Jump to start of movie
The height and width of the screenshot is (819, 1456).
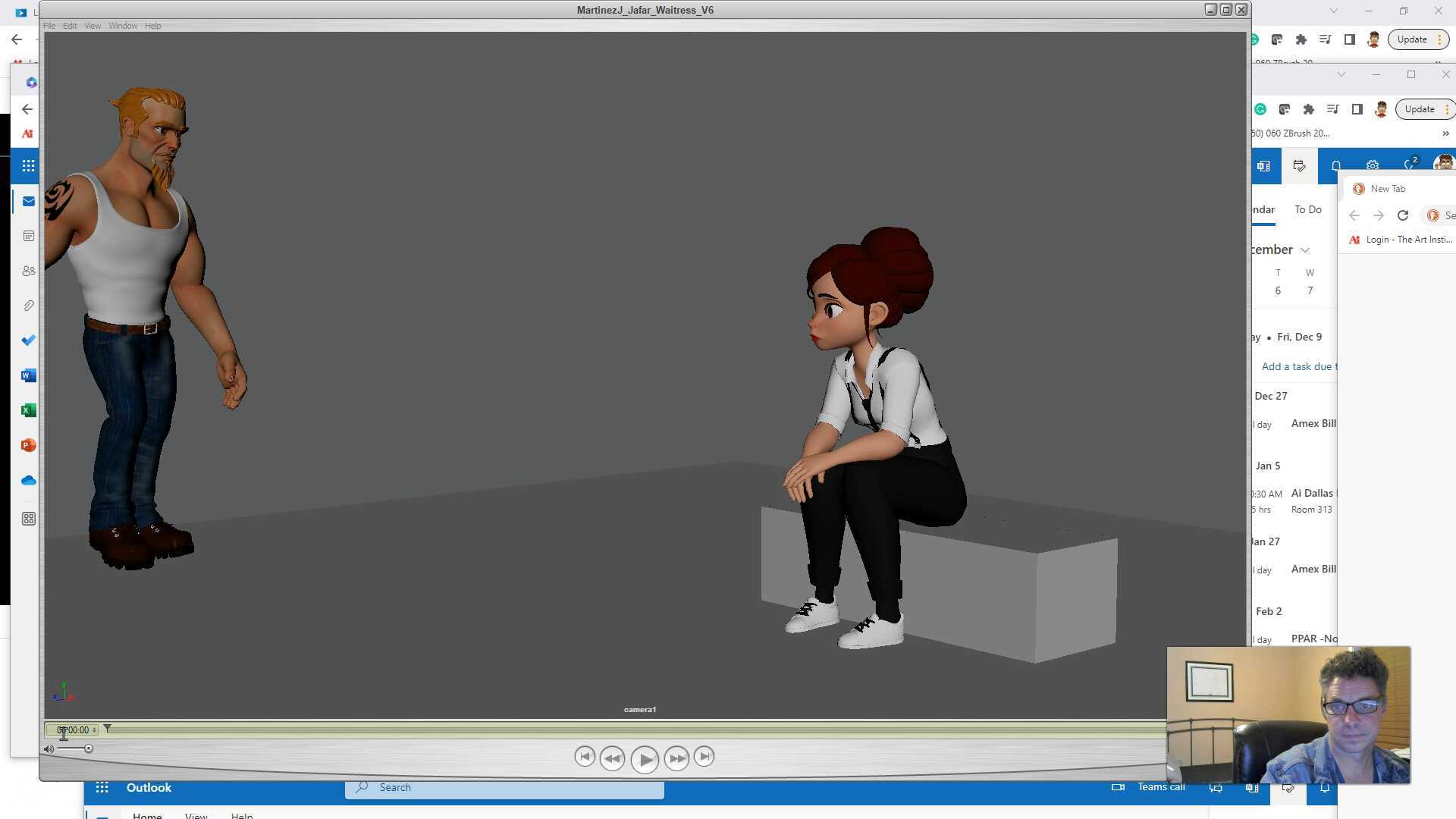tap(584, 757)
